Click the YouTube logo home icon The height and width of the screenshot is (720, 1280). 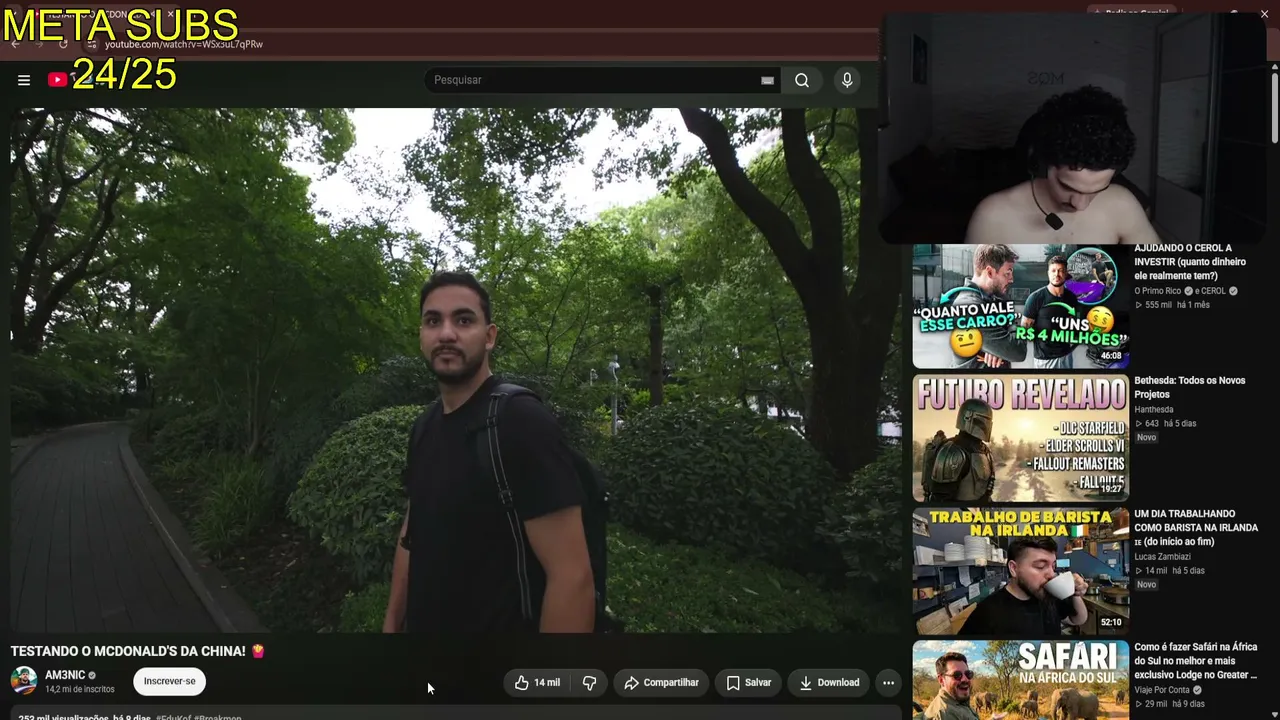[x=57, y=80]
